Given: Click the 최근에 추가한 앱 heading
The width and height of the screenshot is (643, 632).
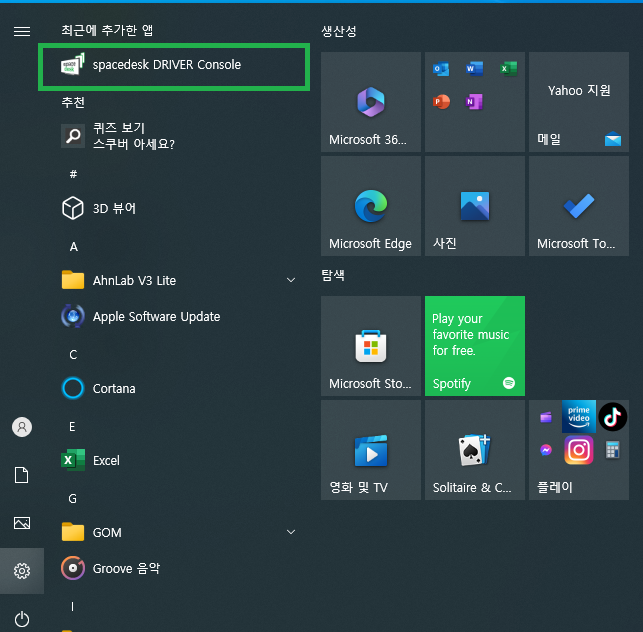Looking at the screenshot, I should coord(107,30).
